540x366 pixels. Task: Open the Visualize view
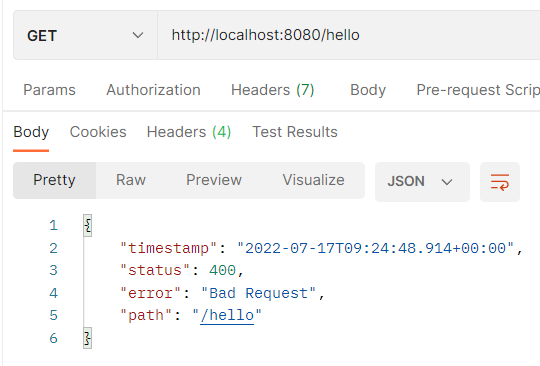(x=313, y=180)
